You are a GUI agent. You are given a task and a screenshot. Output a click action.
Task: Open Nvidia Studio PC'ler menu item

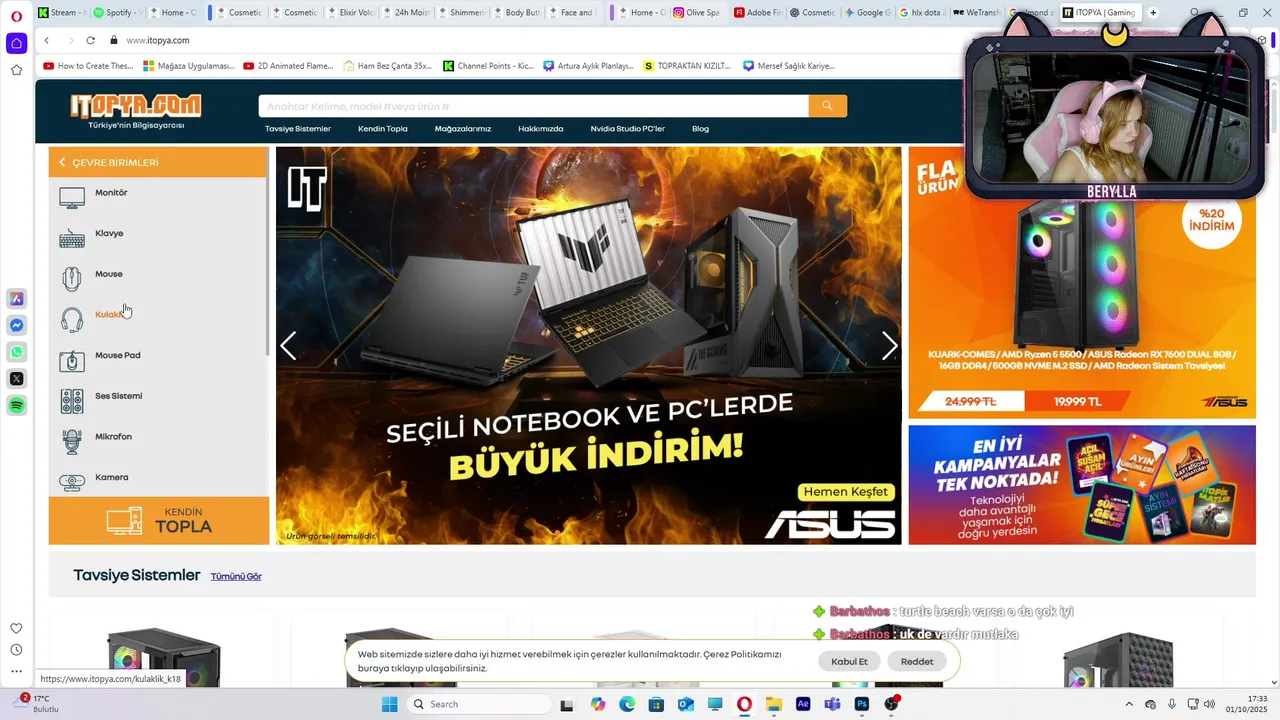(x=628, y=129)
